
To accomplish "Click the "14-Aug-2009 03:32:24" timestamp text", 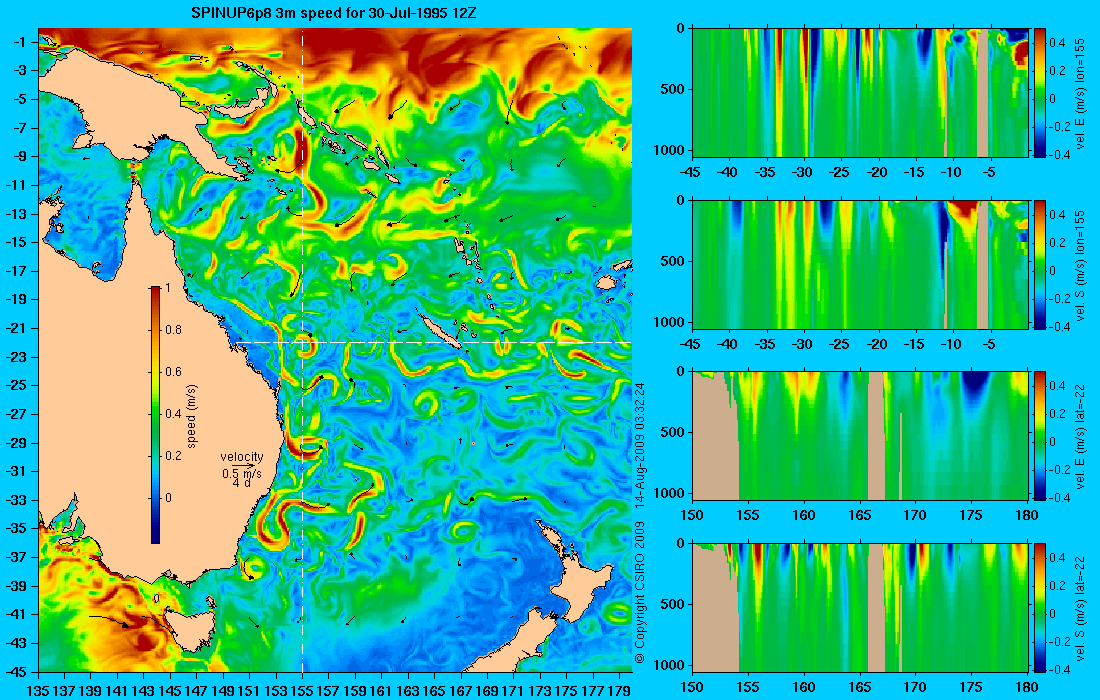I will (640, 444).
